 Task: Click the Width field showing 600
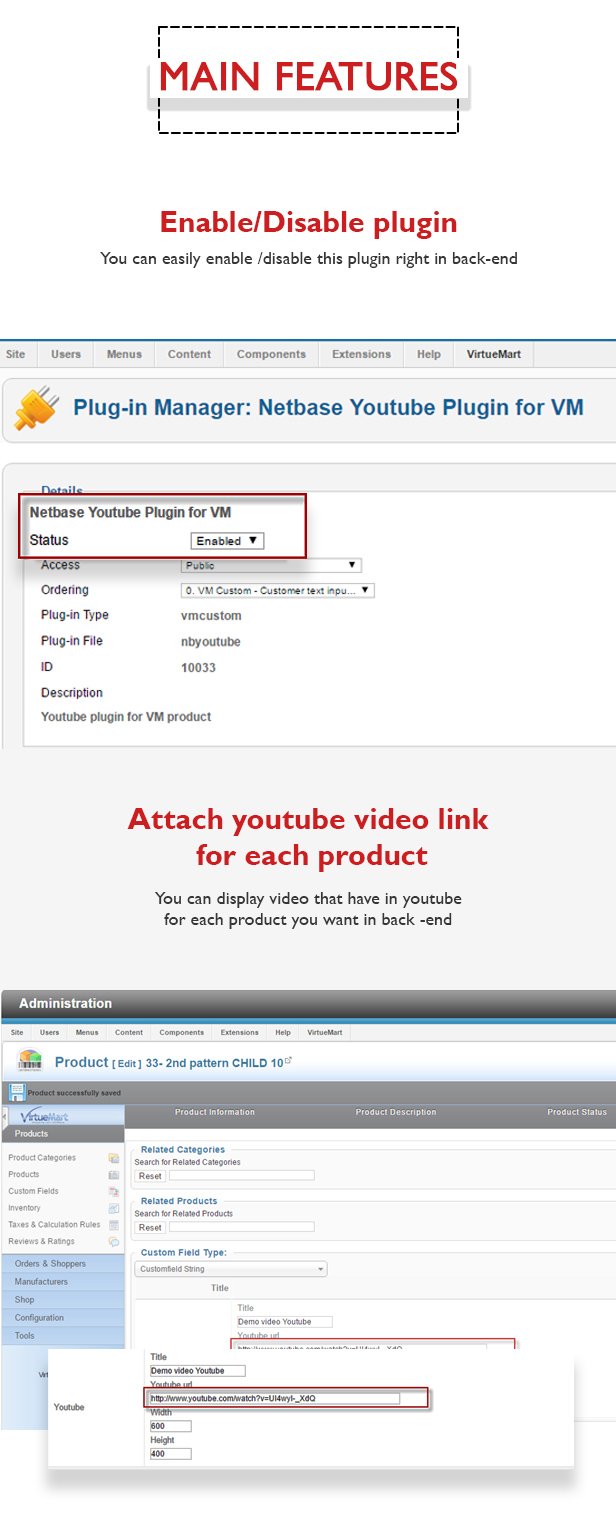170,1426
